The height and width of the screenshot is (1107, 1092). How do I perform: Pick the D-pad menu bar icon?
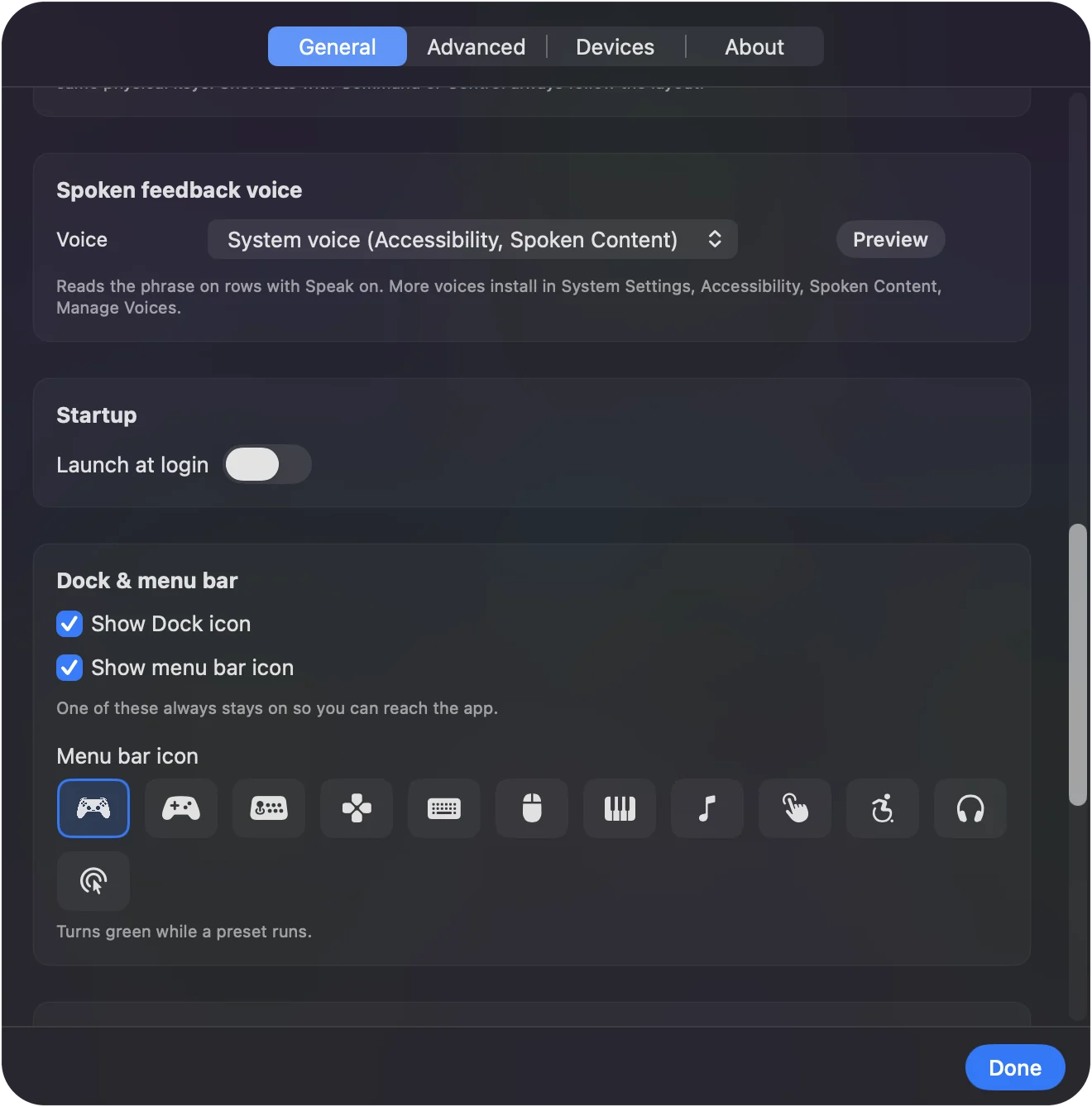357,808
